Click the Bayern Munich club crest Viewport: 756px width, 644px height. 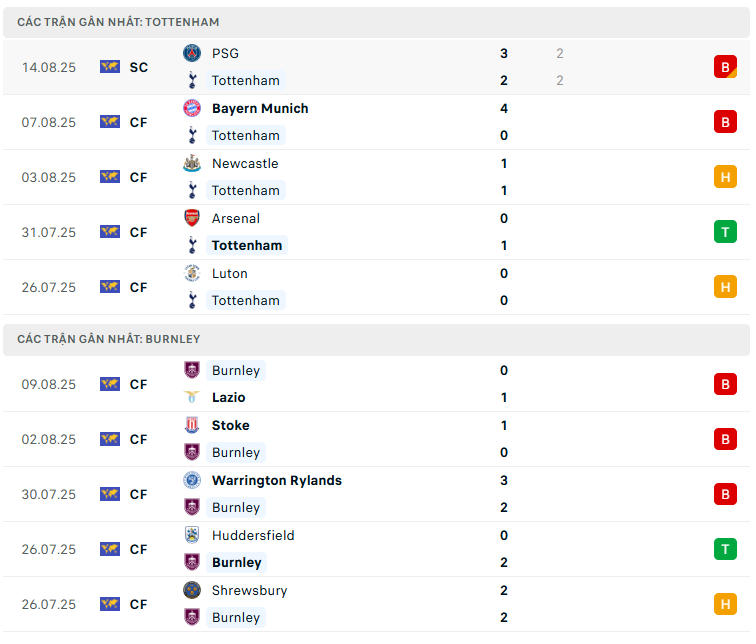tap(192, 108)
